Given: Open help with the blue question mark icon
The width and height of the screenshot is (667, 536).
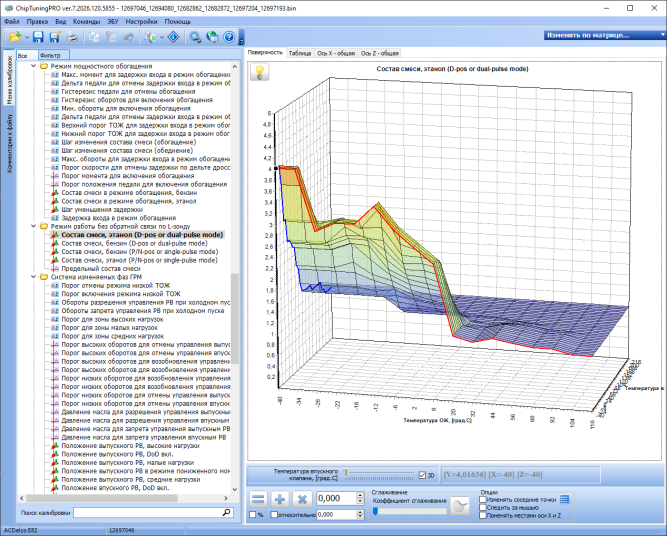Looking at the screenshot, I should pos(229,37).
